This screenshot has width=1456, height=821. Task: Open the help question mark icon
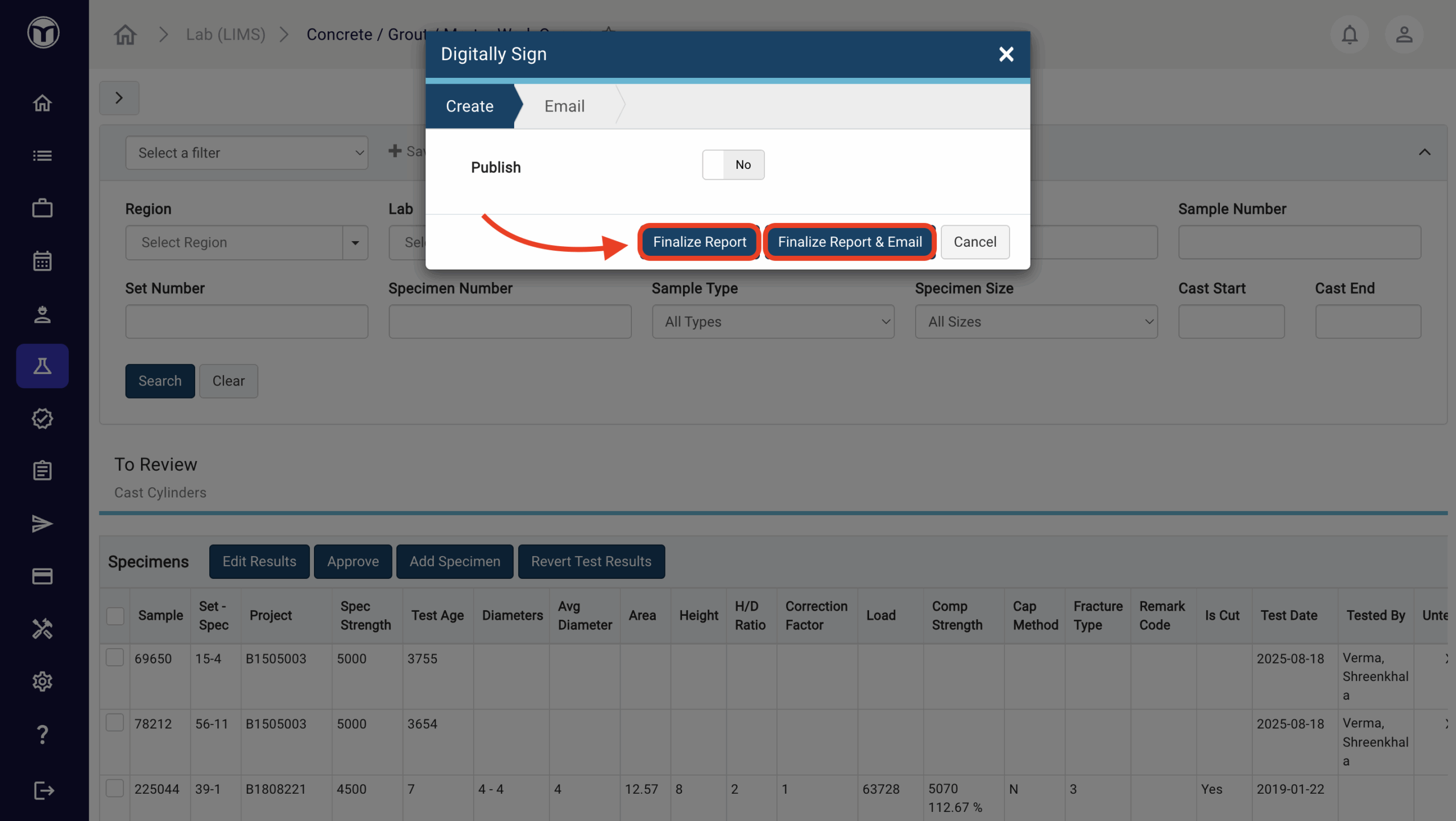42,734
